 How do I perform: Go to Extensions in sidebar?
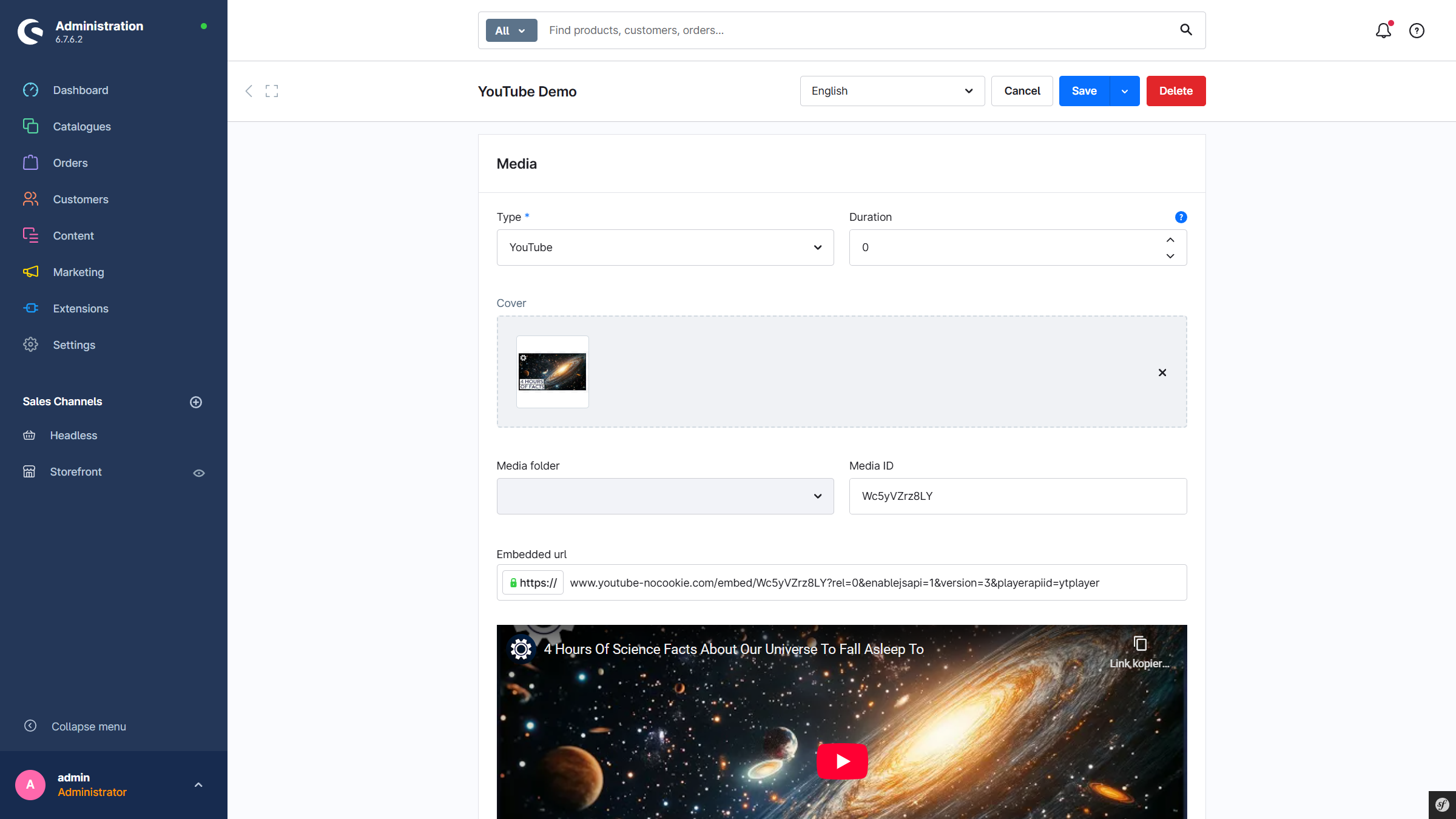click(80, 309)
